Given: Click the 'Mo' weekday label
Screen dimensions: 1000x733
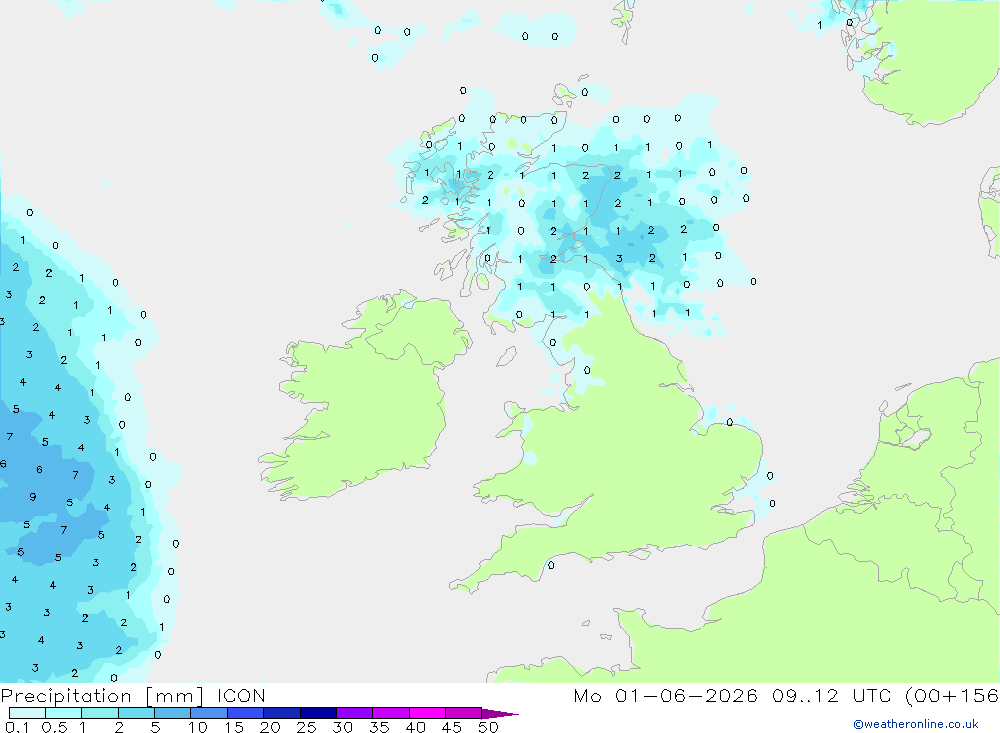Looking at the screenshot, I should tap(587, 695).
